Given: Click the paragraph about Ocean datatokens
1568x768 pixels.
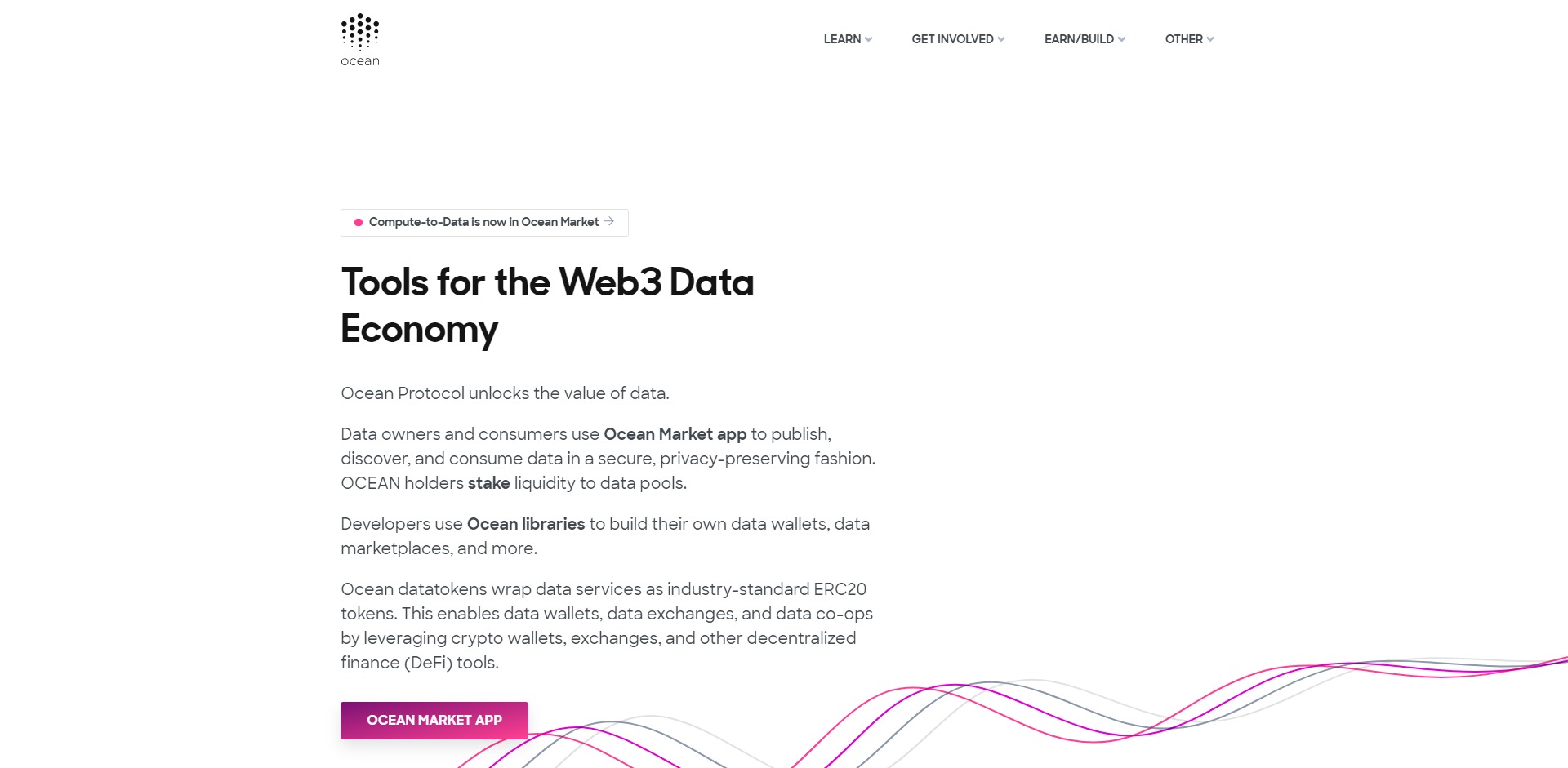Looking at the screenshot, I should pyautogui.click(x=606, y=625).
